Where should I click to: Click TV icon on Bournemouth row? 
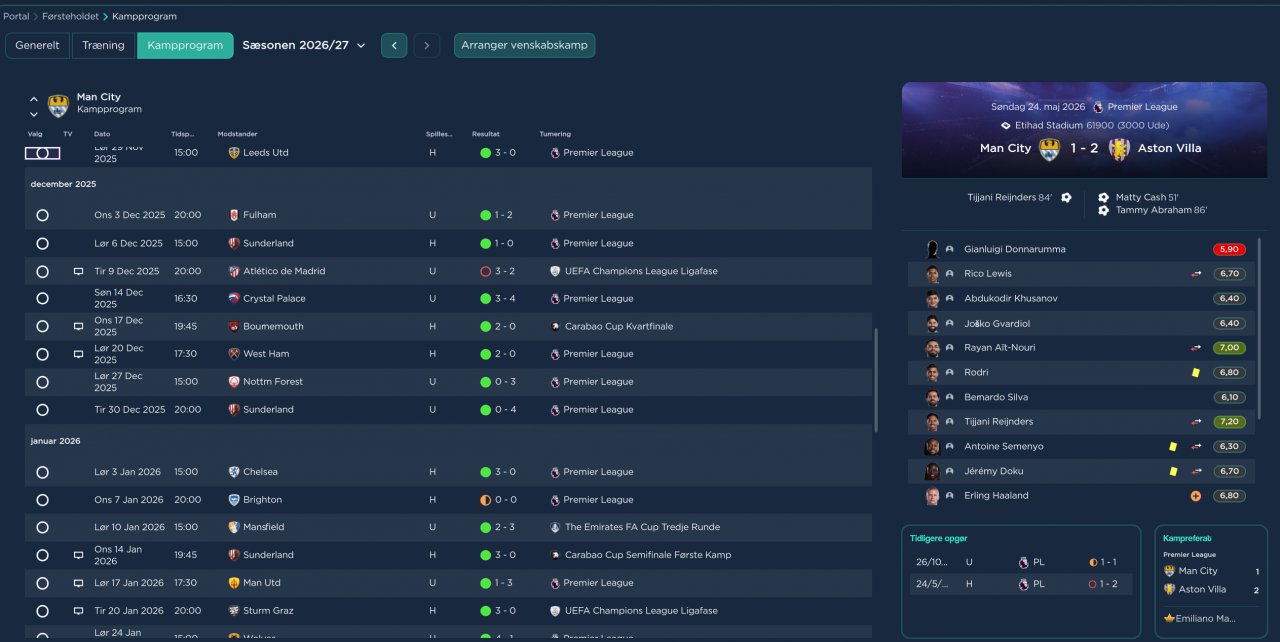click(x=78, y=326)
